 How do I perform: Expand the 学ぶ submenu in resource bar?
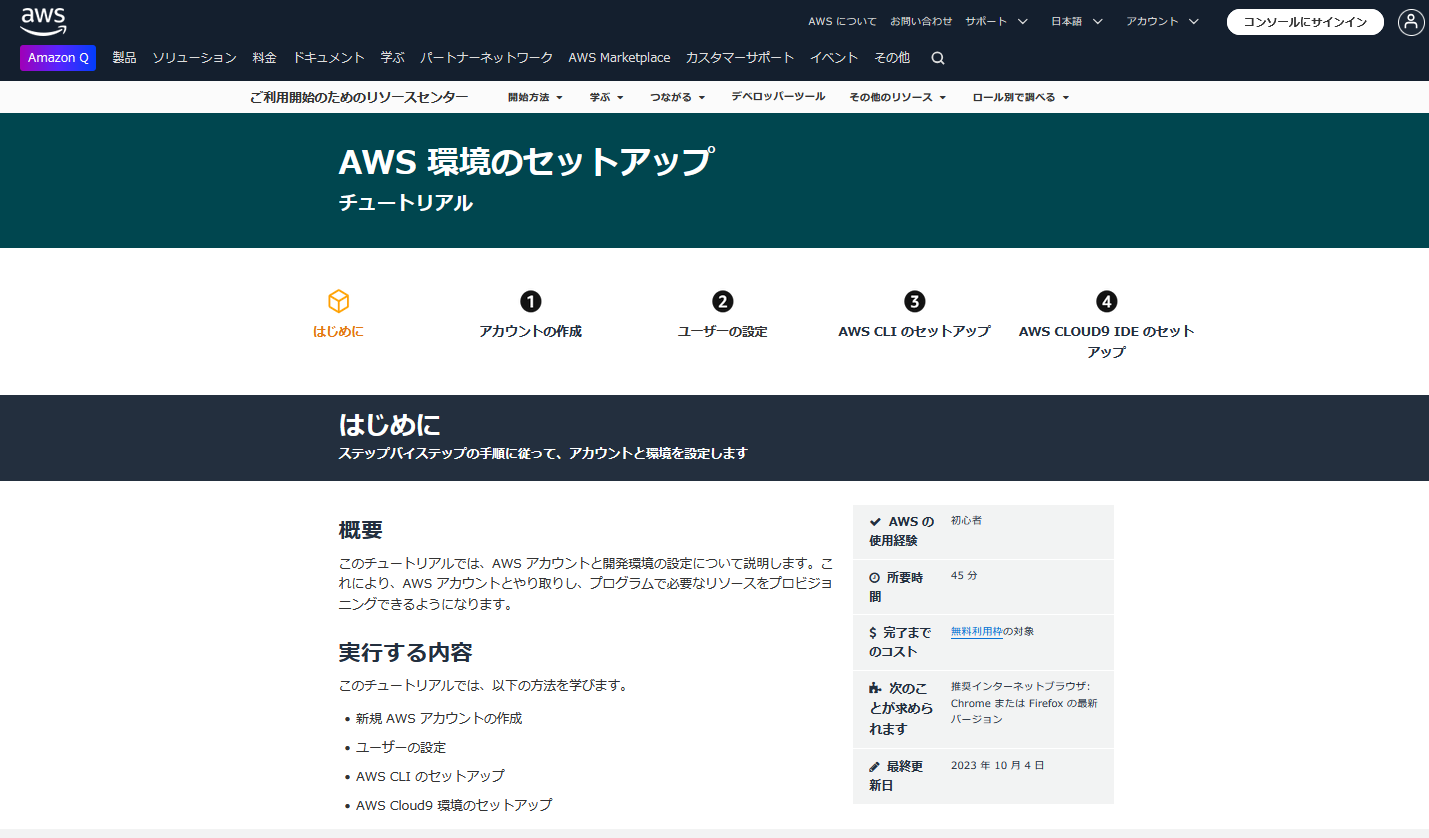606,97
